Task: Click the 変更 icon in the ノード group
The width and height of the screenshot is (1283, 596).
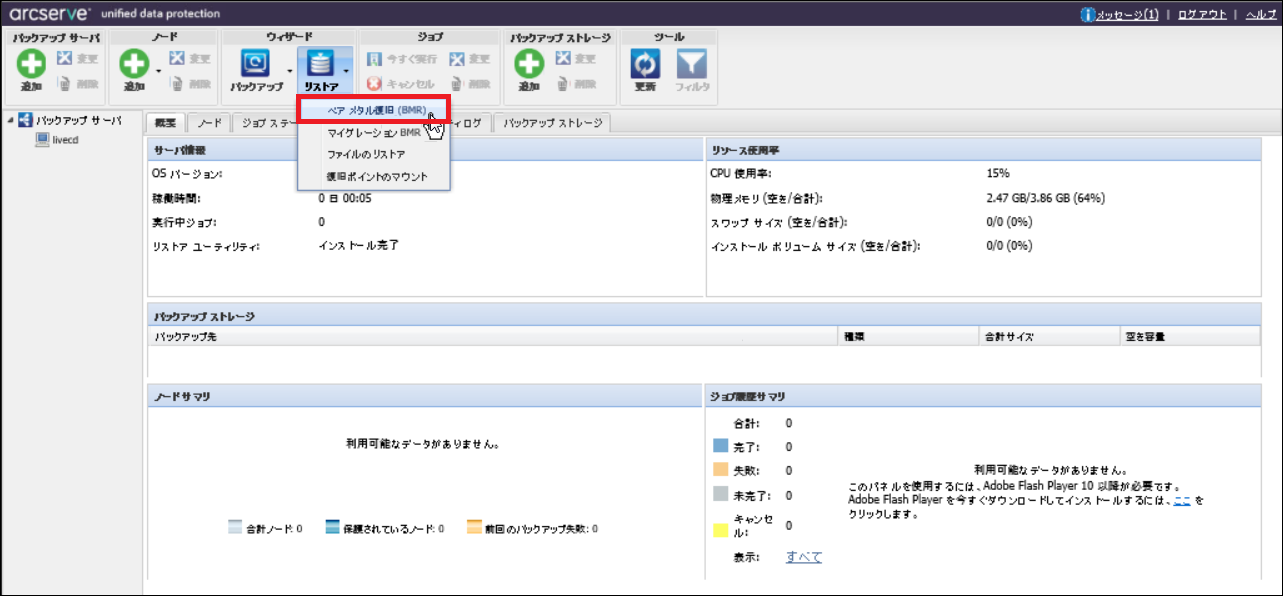Action: click(177, 59)
